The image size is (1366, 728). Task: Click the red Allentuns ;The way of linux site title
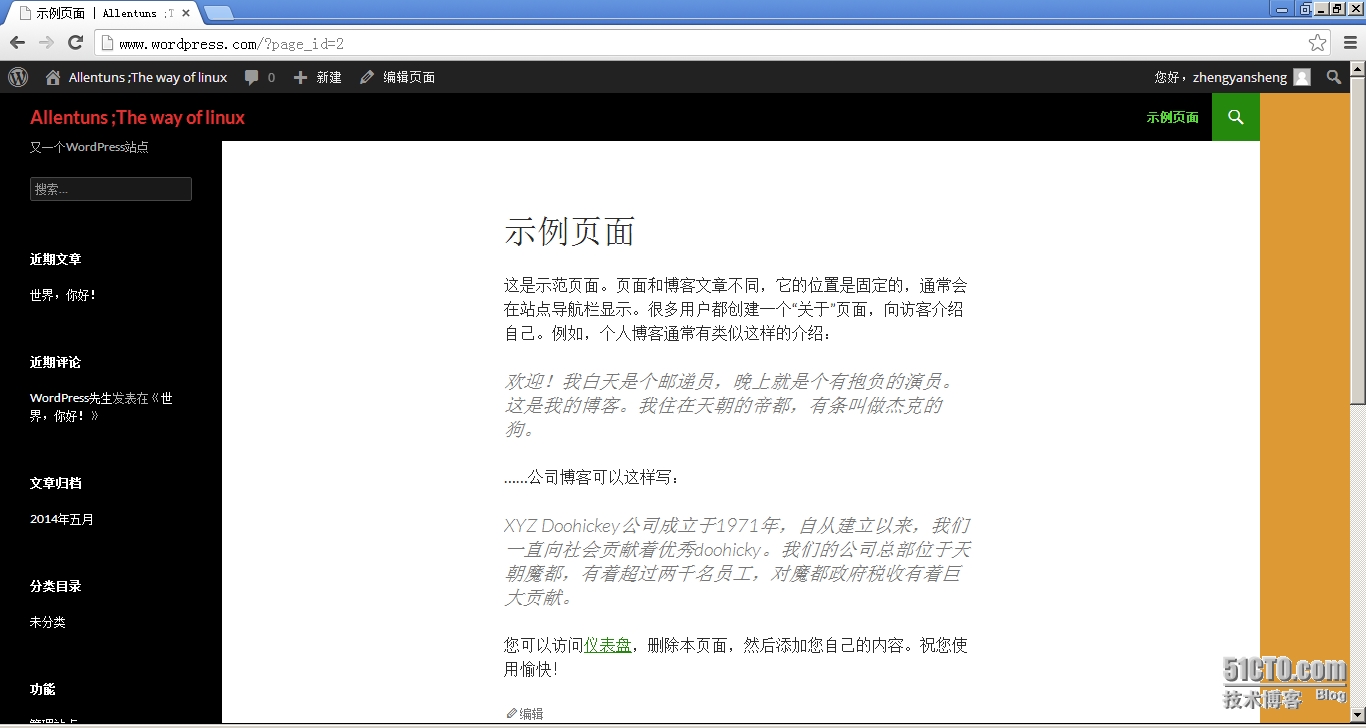tap(137, 117)
